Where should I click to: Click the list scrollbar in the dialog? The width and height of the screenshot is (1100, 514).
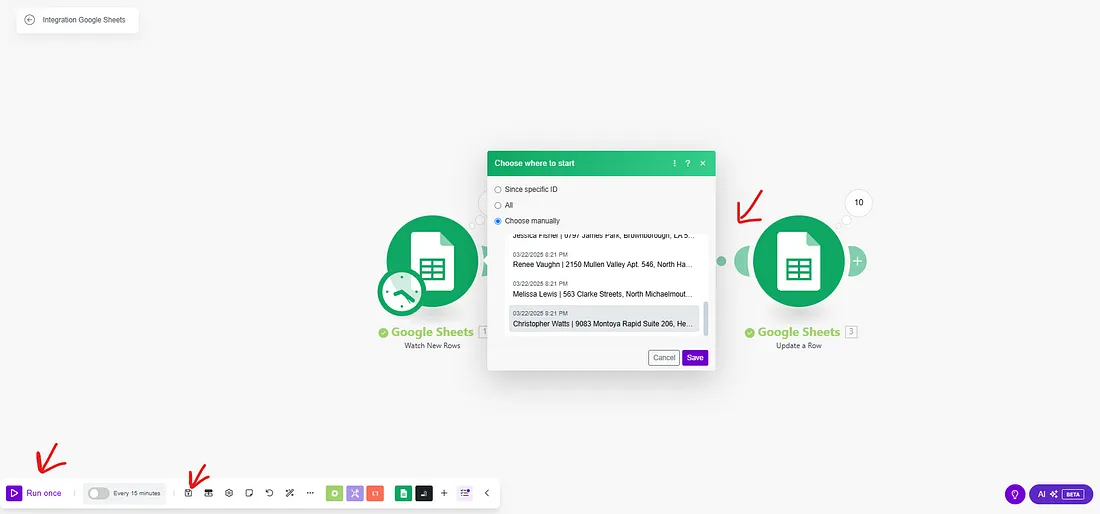point(706,318)
